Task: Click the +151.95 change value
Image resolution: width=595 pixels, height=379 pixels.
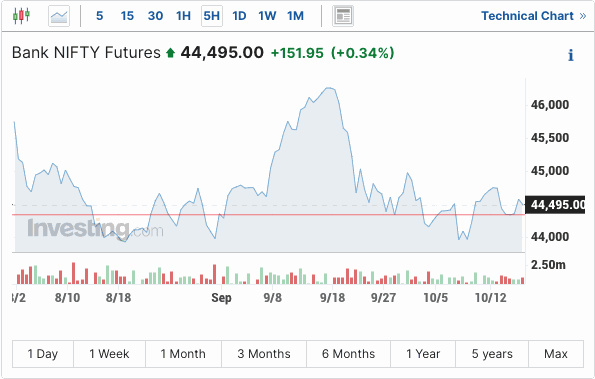Action: pos(297,53)
